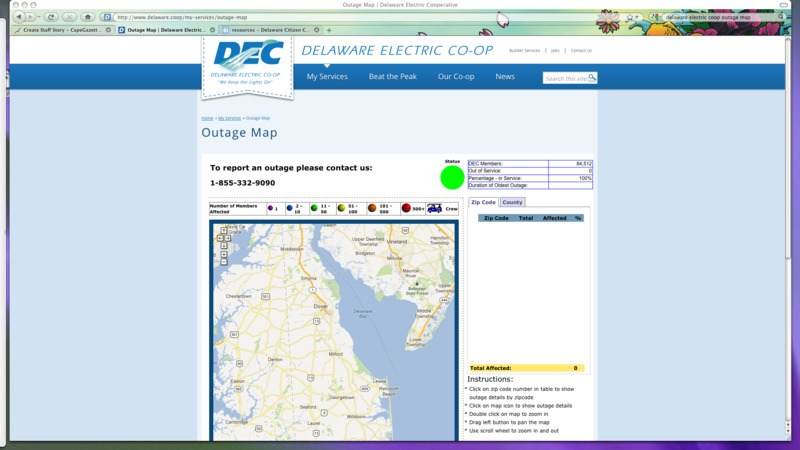
Task: Click the Total column header
Action: [526, 218]
